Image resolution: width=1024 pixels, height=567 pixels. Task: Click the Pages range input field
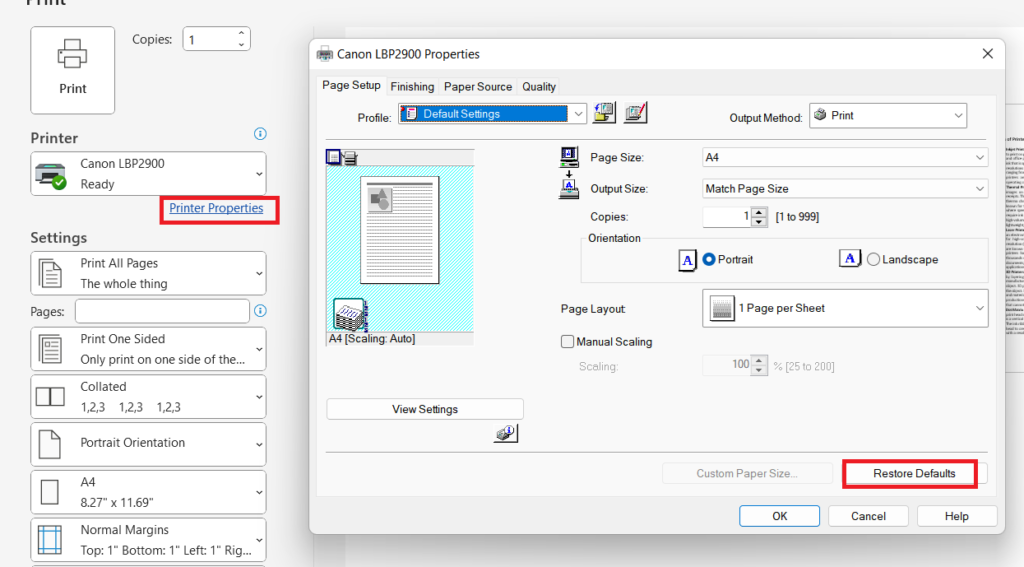pos(162,311)
